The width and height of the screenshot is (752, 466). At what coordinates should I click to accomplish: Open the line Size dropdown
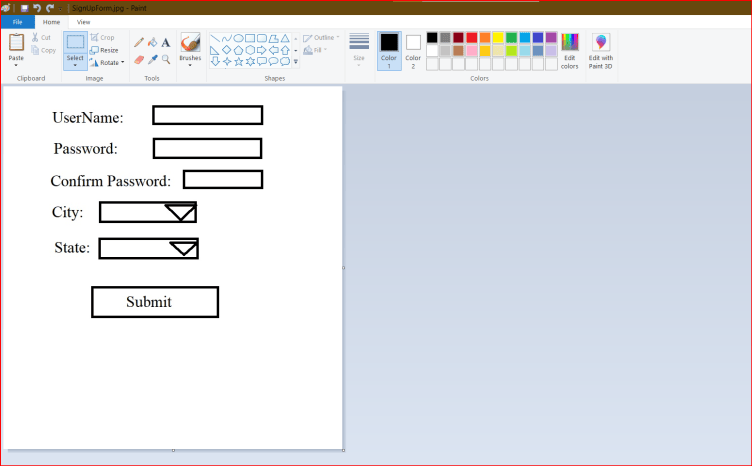pos(359,50)
